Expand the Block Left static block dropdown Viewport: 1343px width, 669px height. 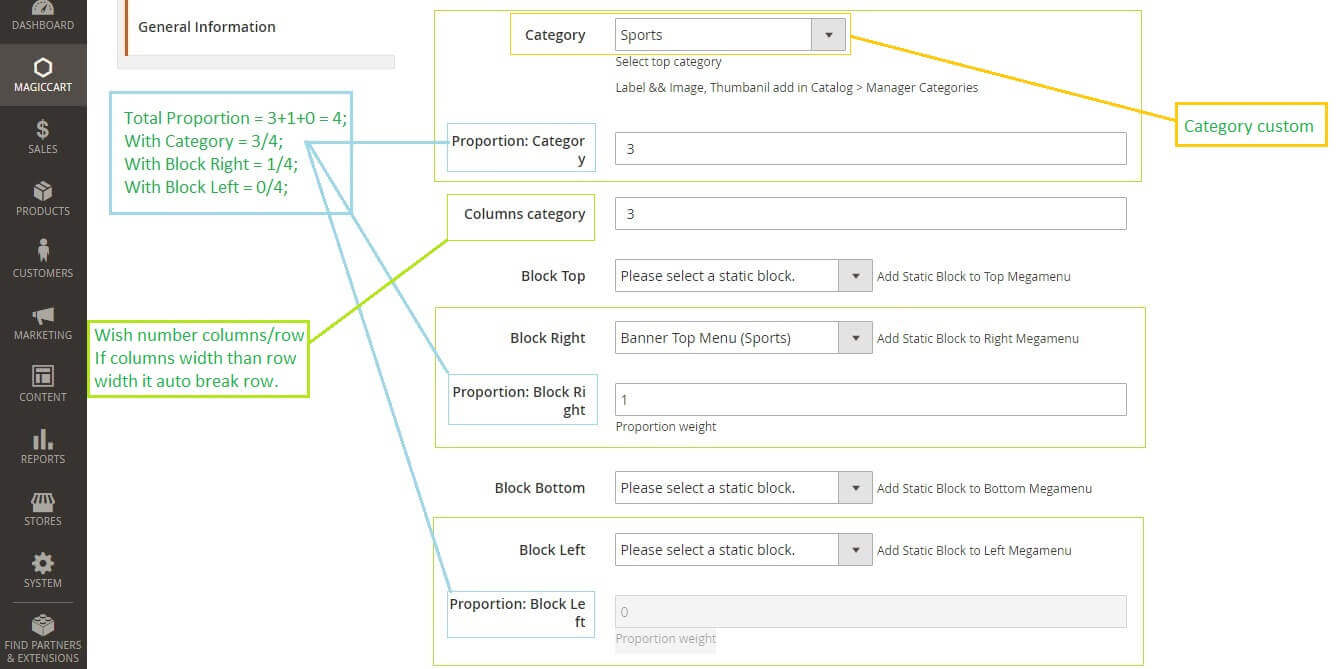(743, 550)
